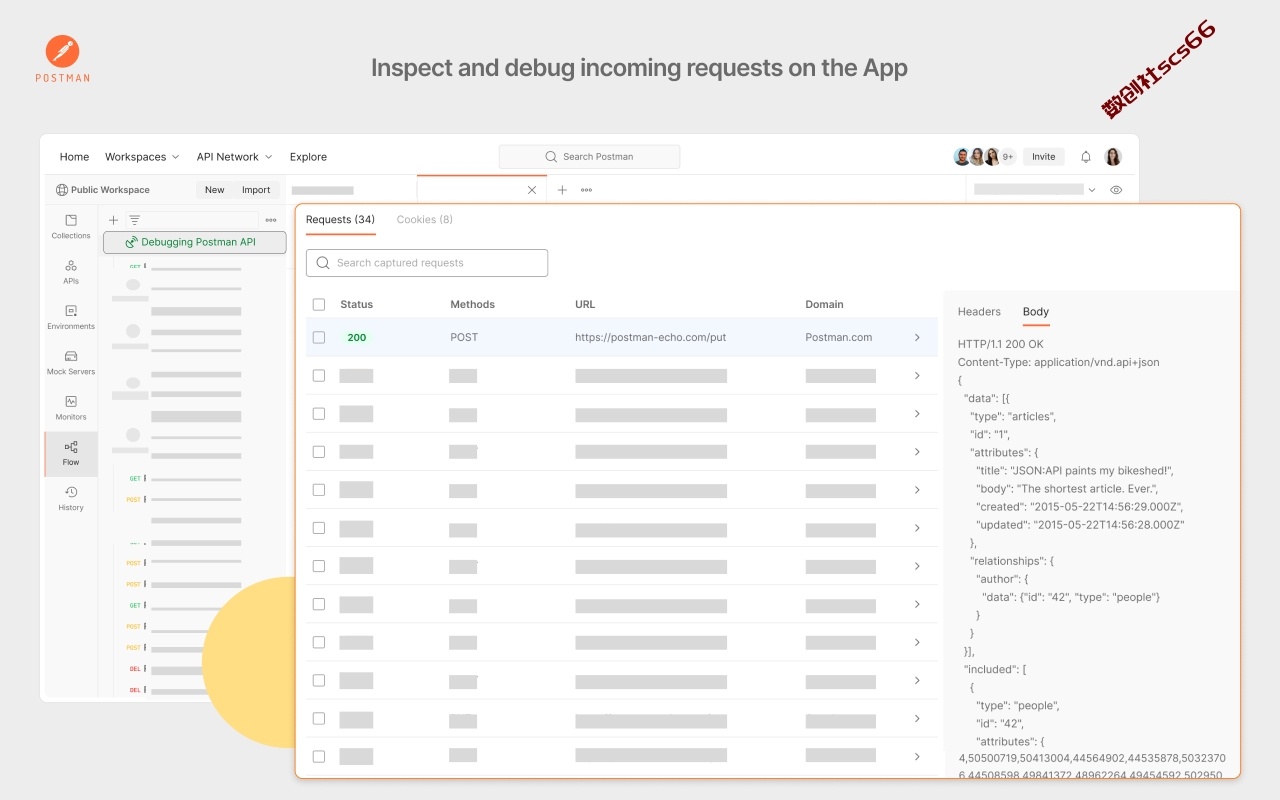Viewport: 1280px width, 800px height.
Task: Switch to the Cookies (8) tab
Action: click(424, 220)
